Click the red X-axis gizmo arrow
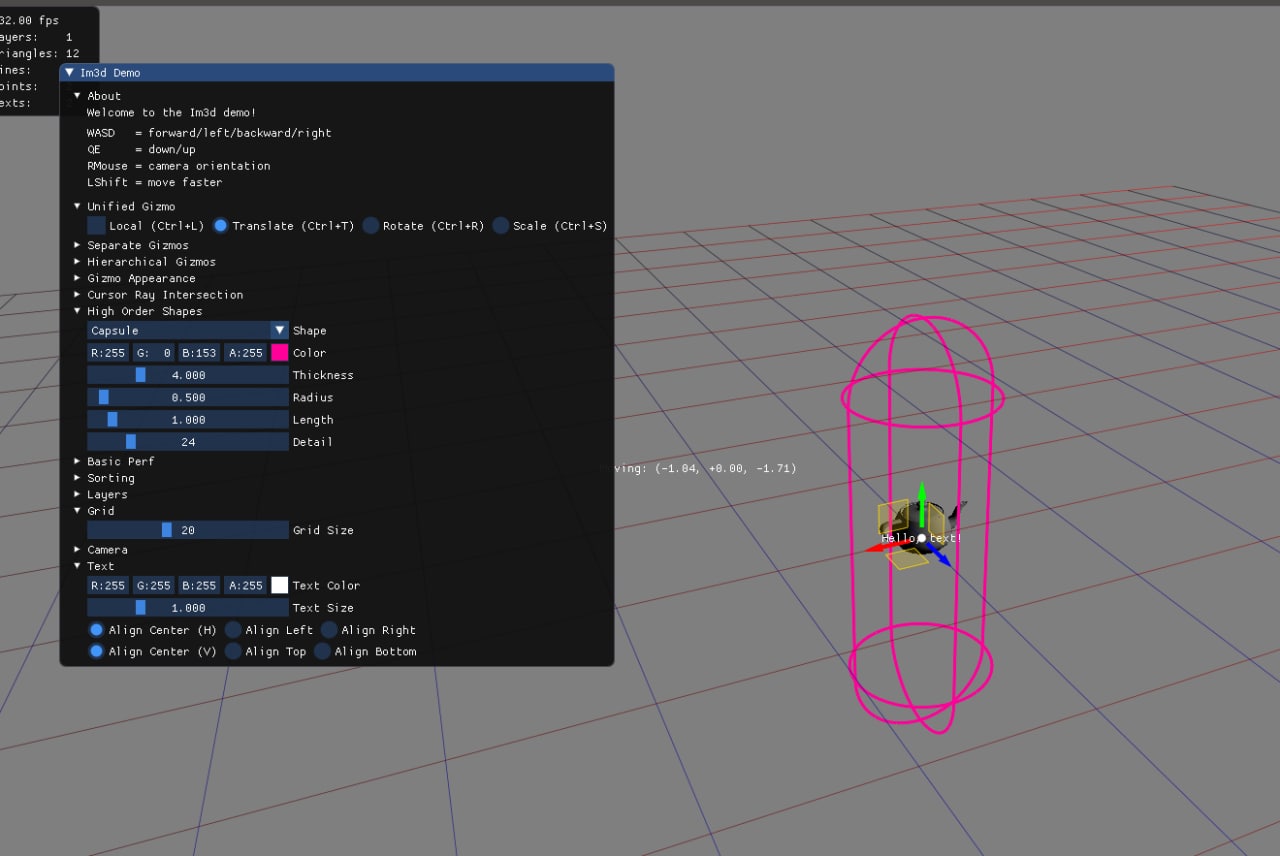 click(x=887, y=547)
